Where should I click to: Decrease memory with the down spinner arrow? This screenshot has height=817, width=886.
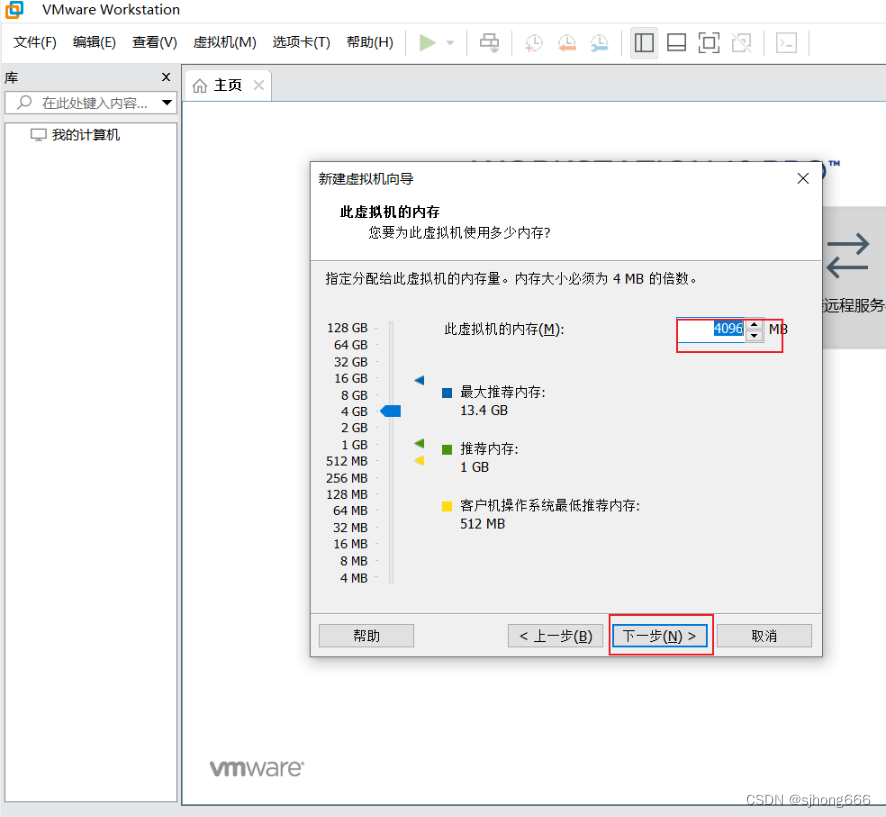coord(754,335)
